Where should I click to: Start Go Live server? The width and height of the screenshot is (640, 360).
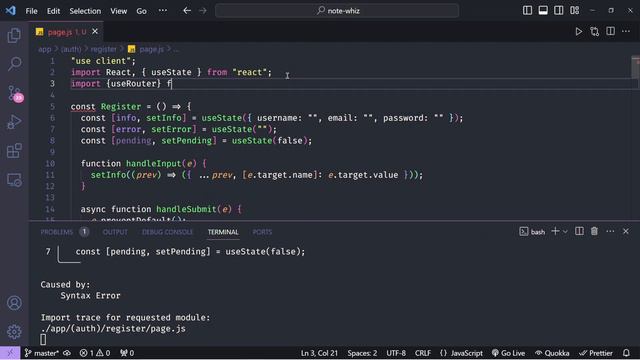[x=509, y=353]
